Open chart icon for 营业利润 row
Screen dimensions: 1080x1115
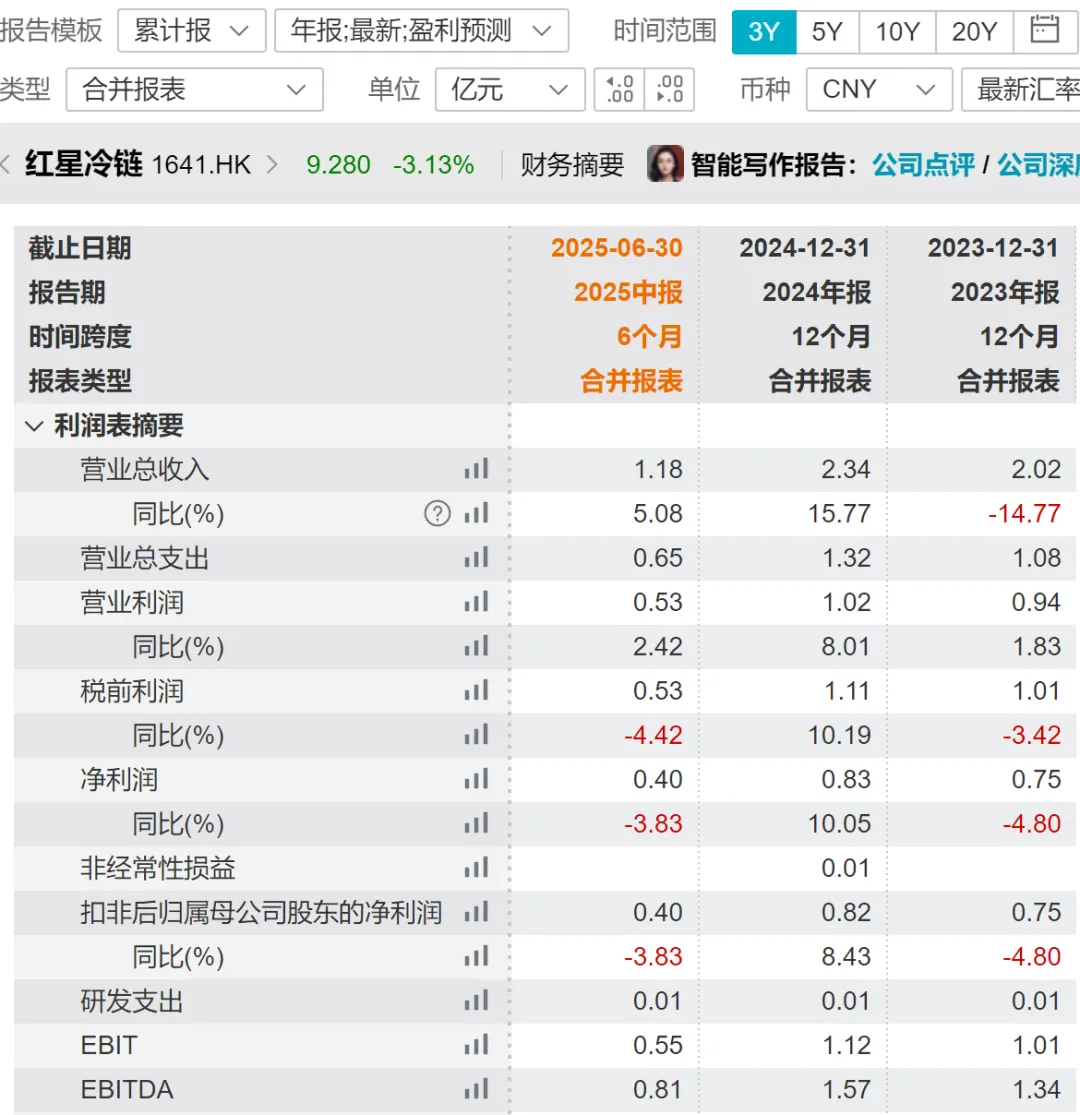pyautogui.click(x=476, y=602)
